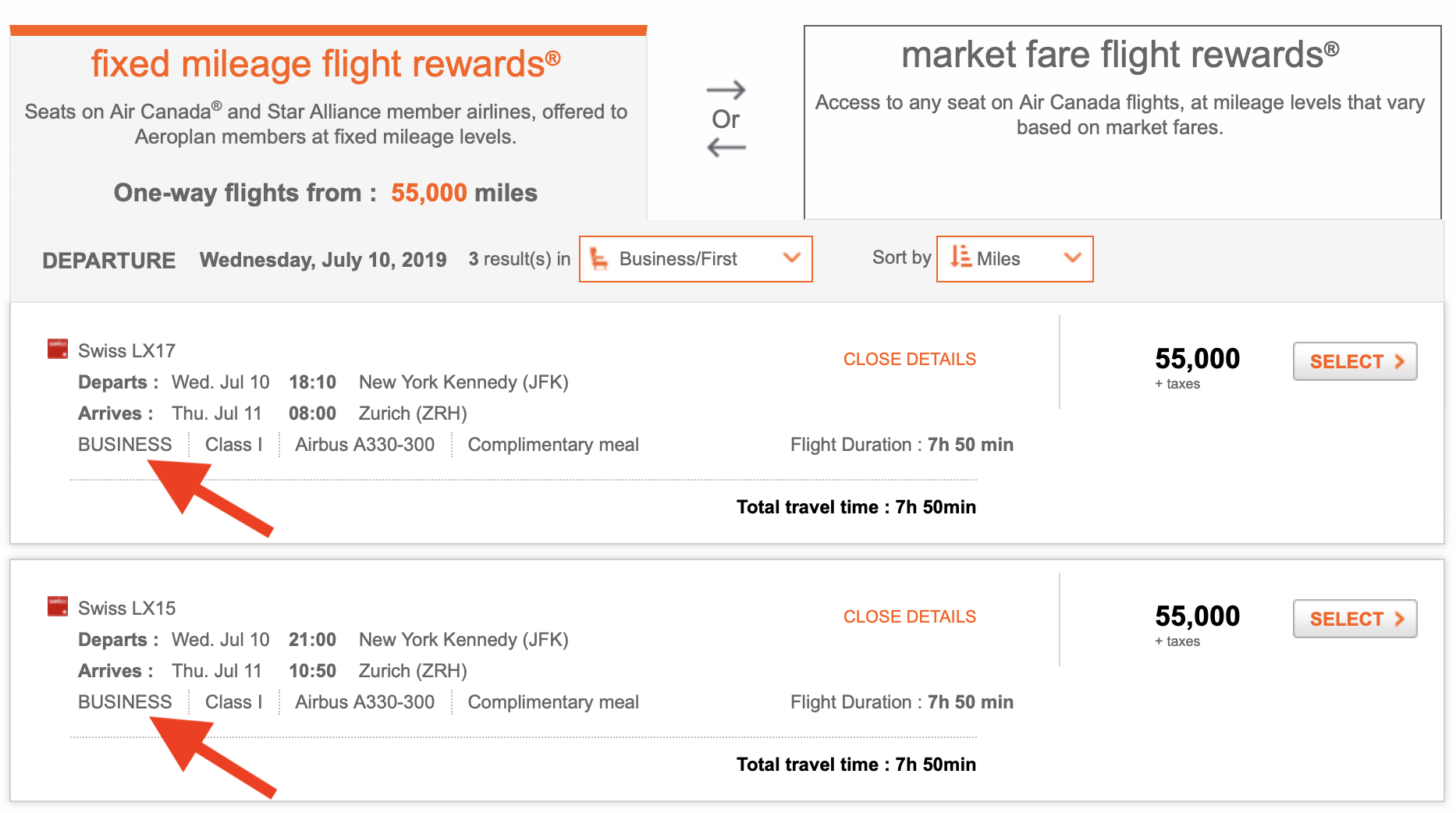Click the 55,000 miles price for LX15

click(x=1197, y=616)
